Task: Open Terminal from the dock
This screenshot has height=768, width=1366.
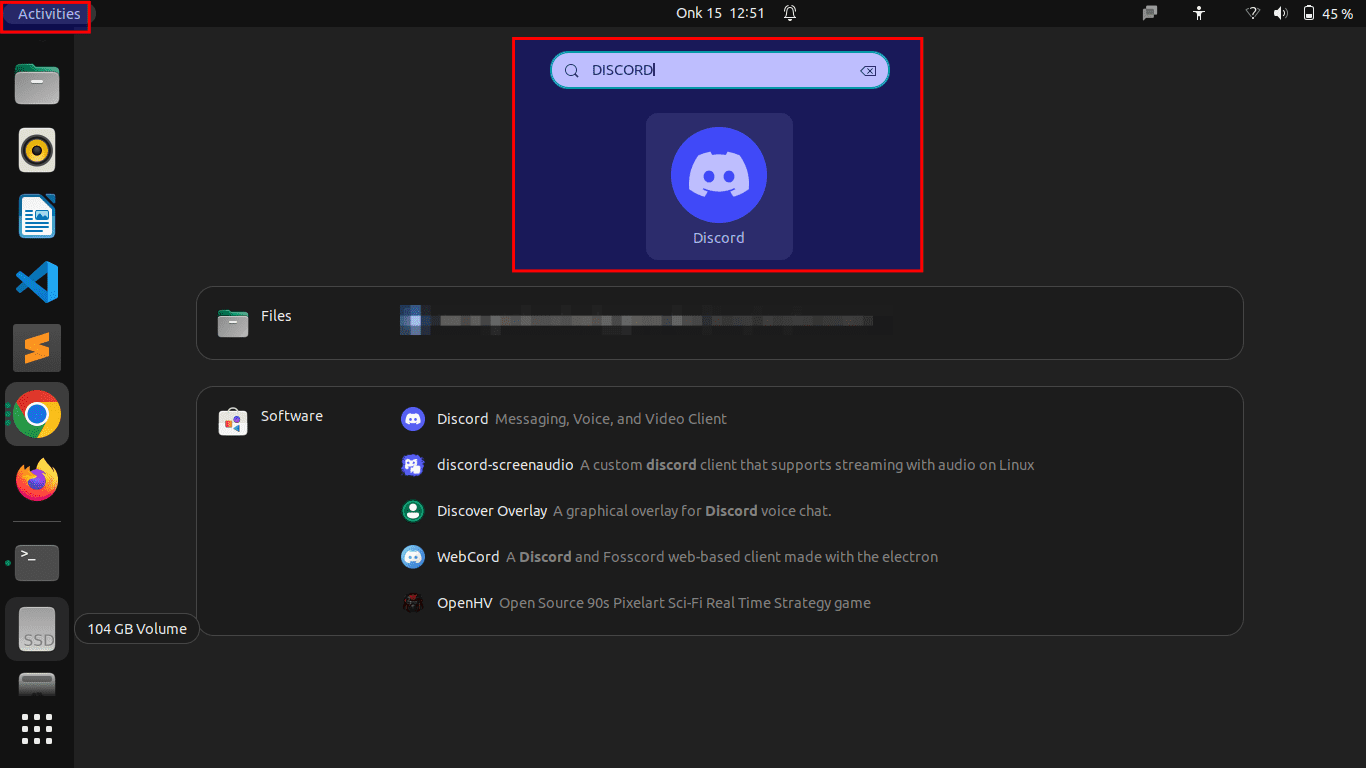Action: [37, 563]
